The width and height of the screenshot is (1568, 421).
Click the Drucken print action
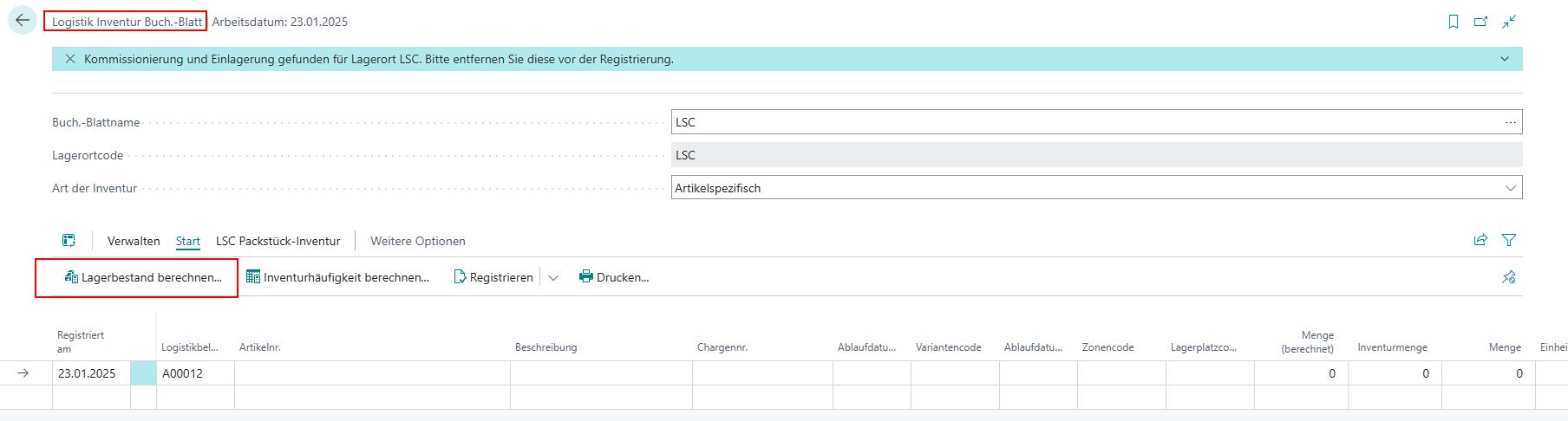click(x=614, y=277)
